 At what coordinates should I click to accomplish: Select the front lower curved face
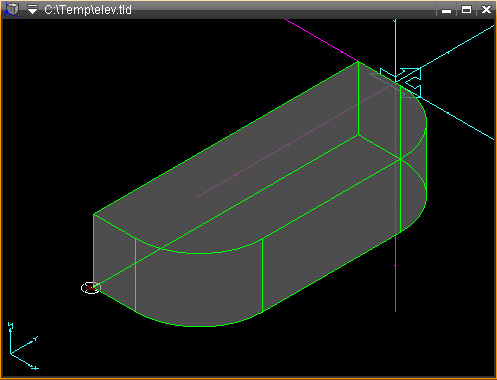click(199, 288)
